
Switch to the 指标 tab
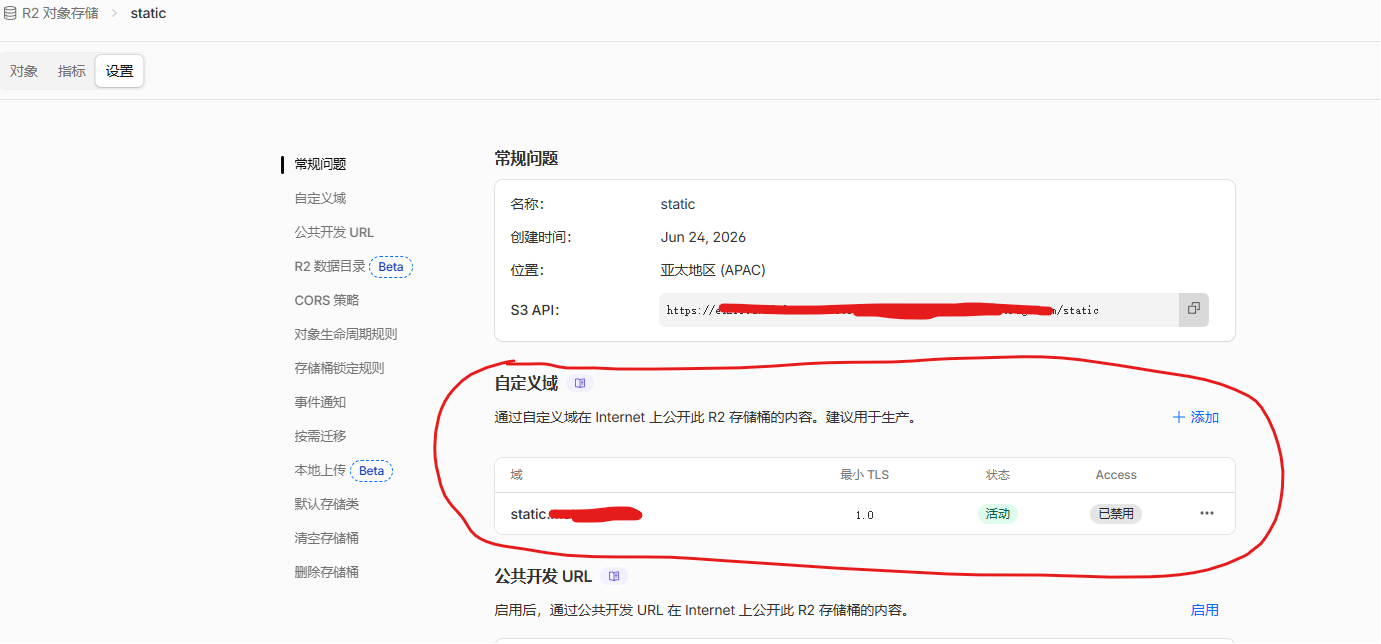click(72, 71)
